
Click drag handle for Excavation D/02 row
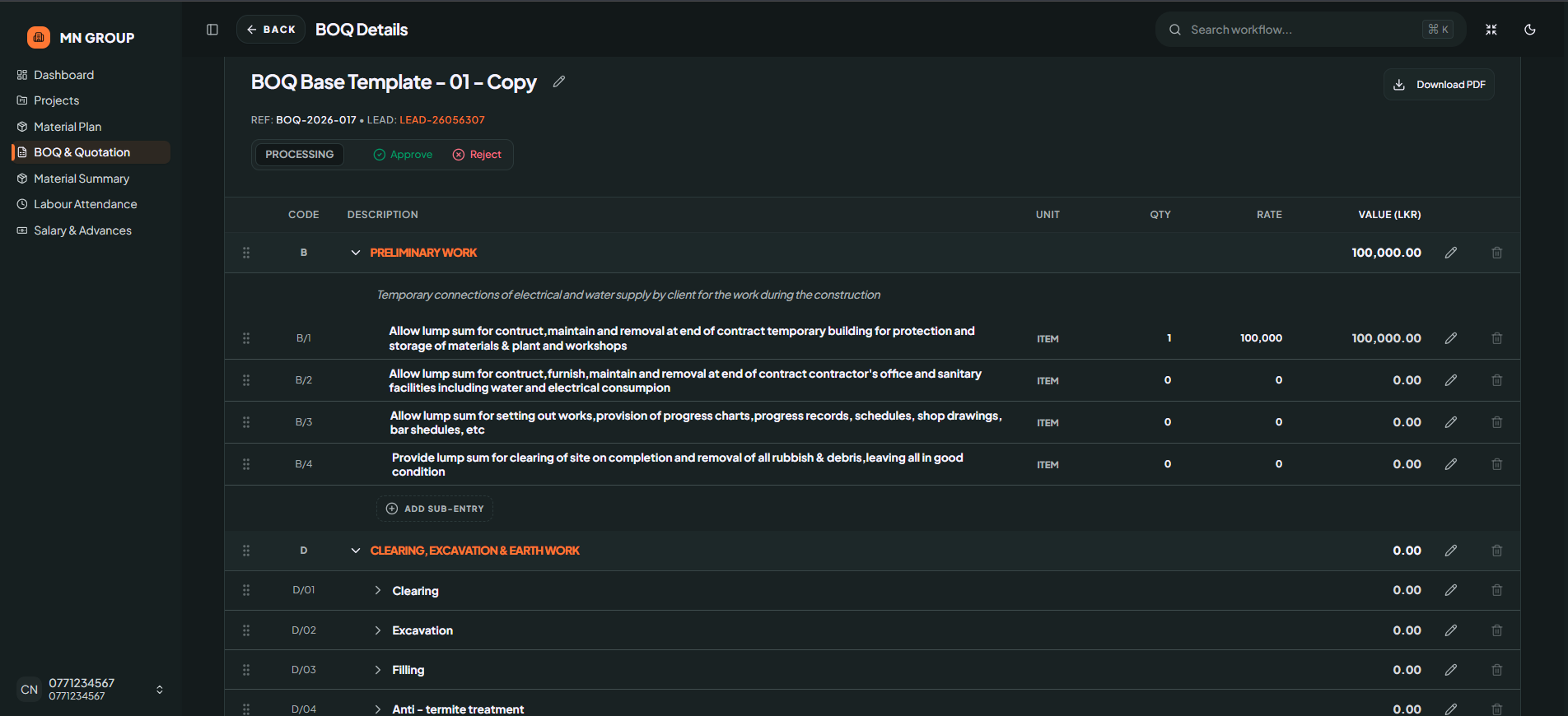pos(246,630)
